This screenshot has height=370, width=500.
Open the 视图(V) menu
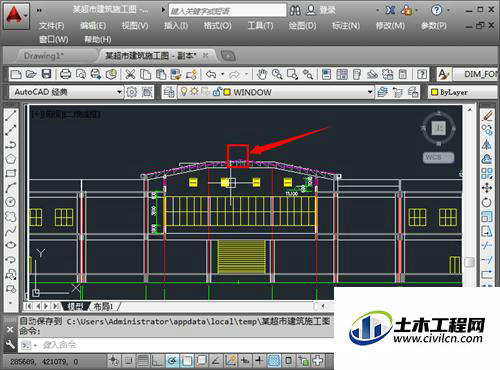click(x=135, y=26)
